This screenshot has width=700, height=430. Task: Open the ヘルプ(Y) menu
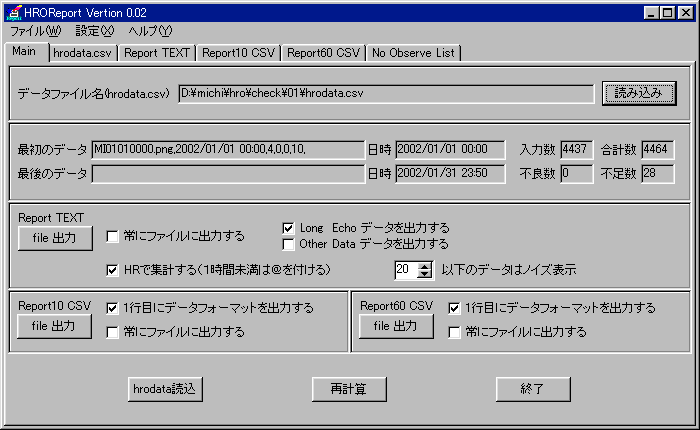coord(150,31)
